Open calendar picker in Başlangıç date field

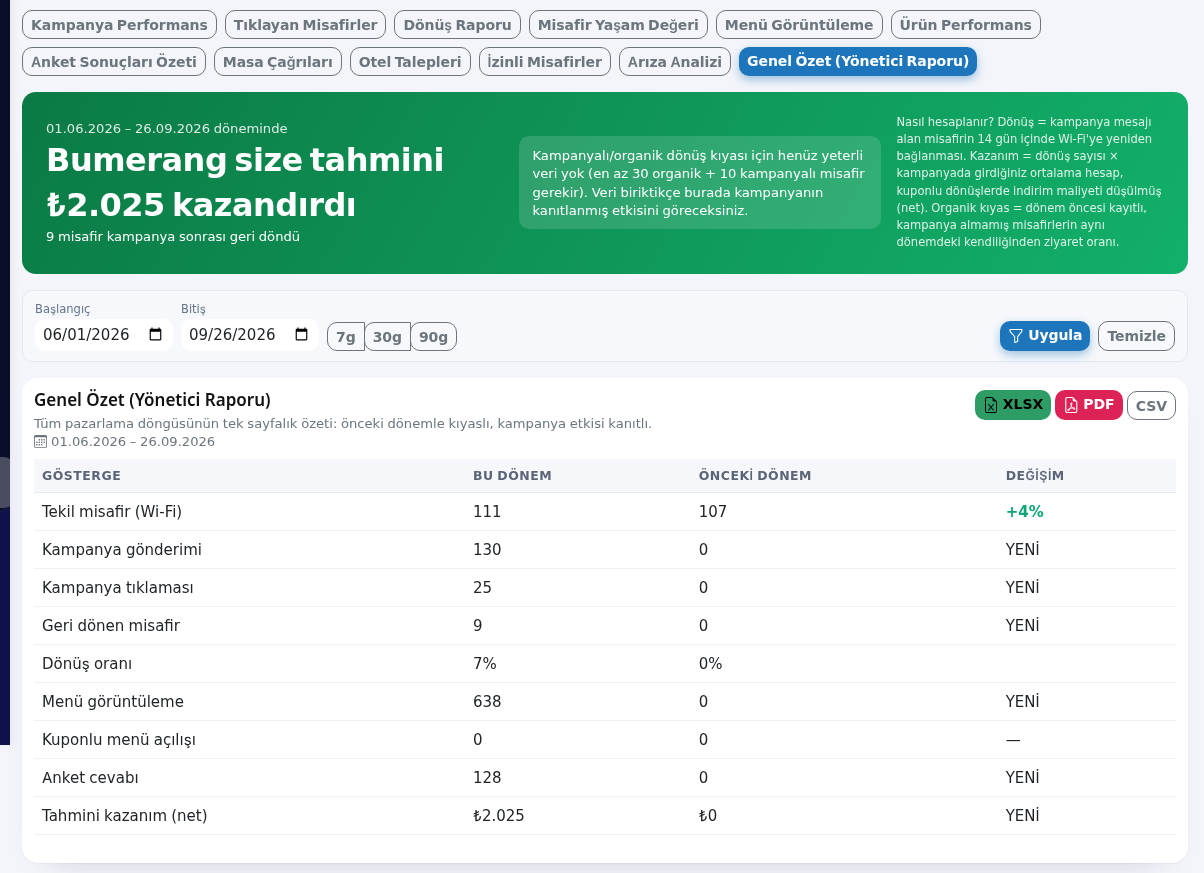coord(156,335)
